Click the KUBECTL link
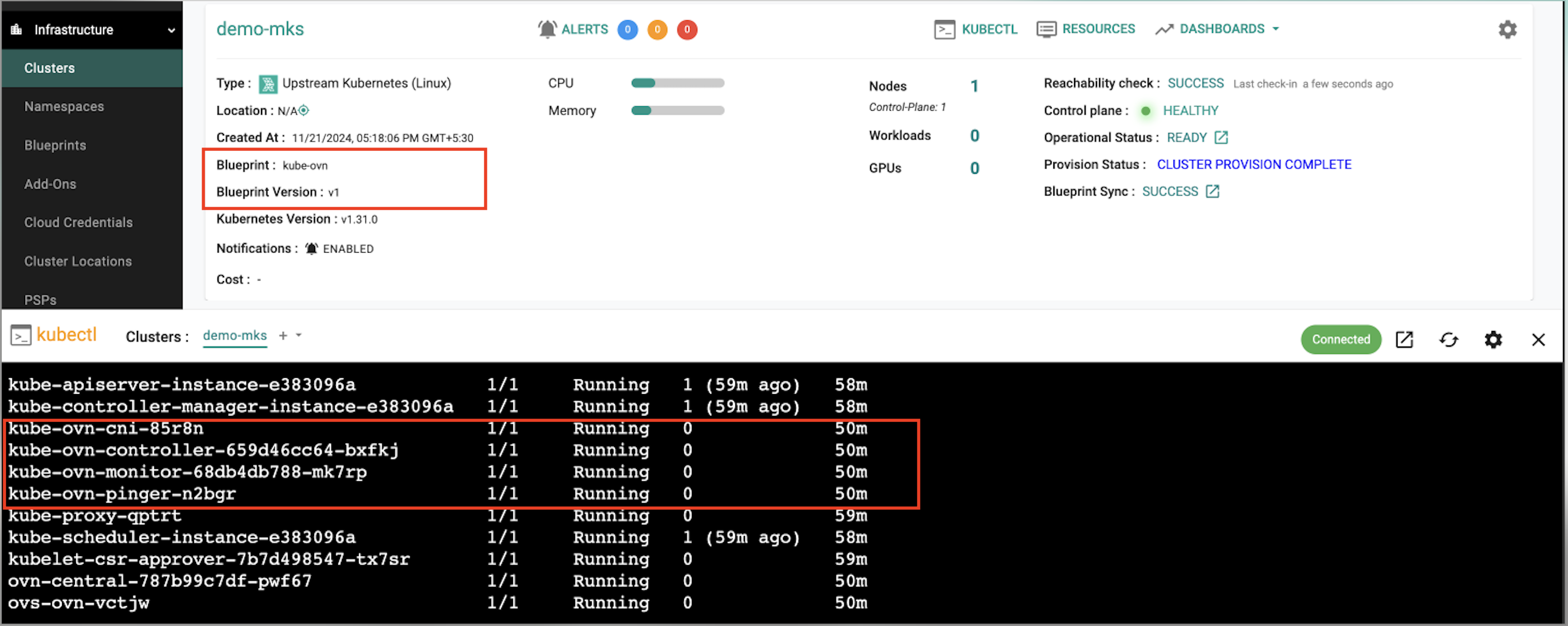The height and width of the screenshot is (626, 1568). (x=989, y=29)
